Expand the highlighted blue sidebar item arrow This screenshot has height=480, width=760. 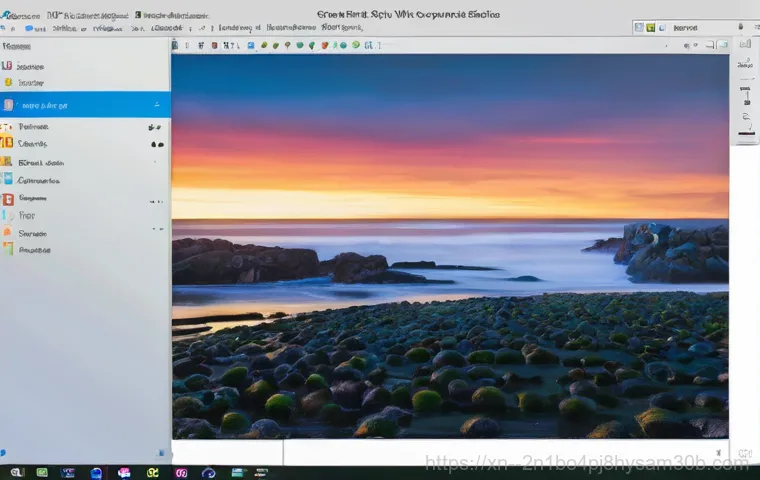pyautogui.click(x=156, y=105)
